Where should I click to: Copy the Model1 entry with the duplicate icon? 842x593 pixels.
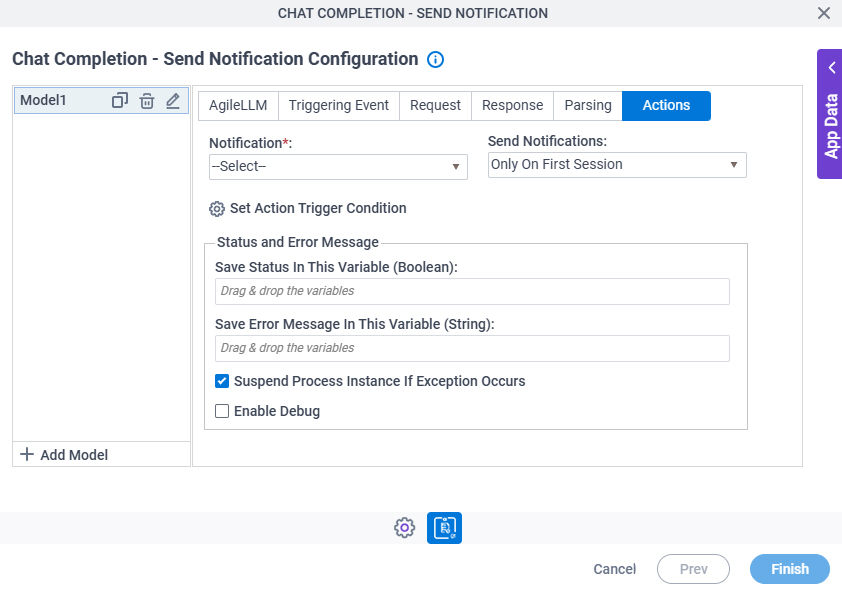pyautogui.click(x=120, y=100)
